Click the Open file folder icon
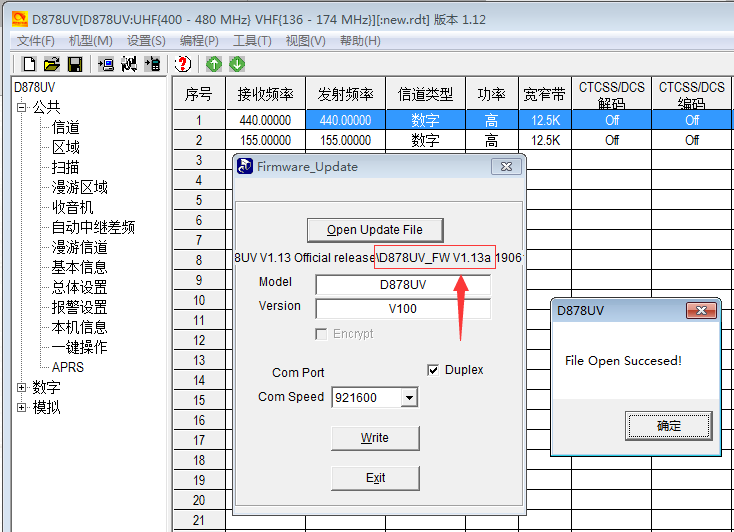 click(51, 64)
